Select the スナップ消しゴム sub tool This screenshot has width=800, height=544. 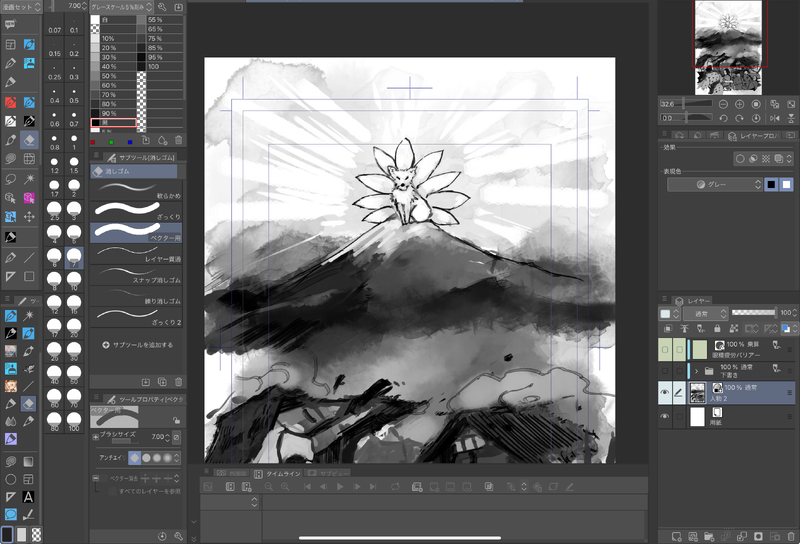click(x=136, y=275)
